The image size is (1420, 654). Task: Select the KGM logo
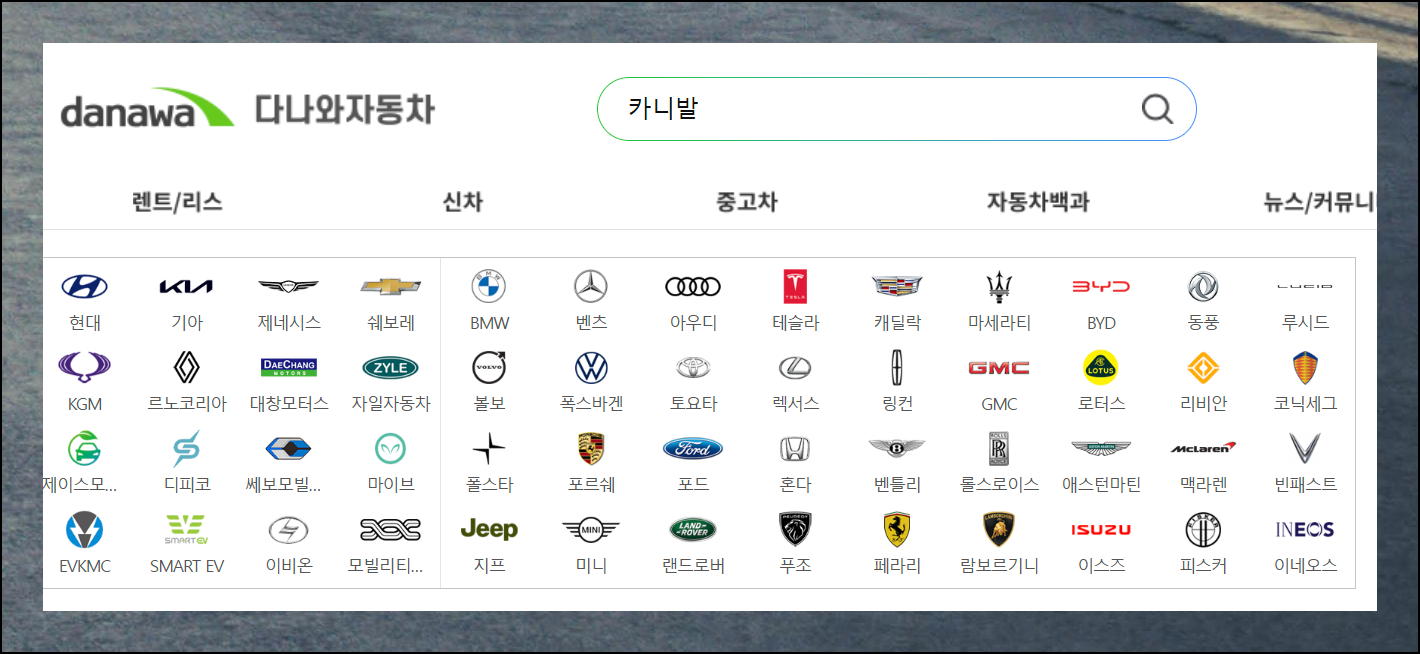click(85, 368)
